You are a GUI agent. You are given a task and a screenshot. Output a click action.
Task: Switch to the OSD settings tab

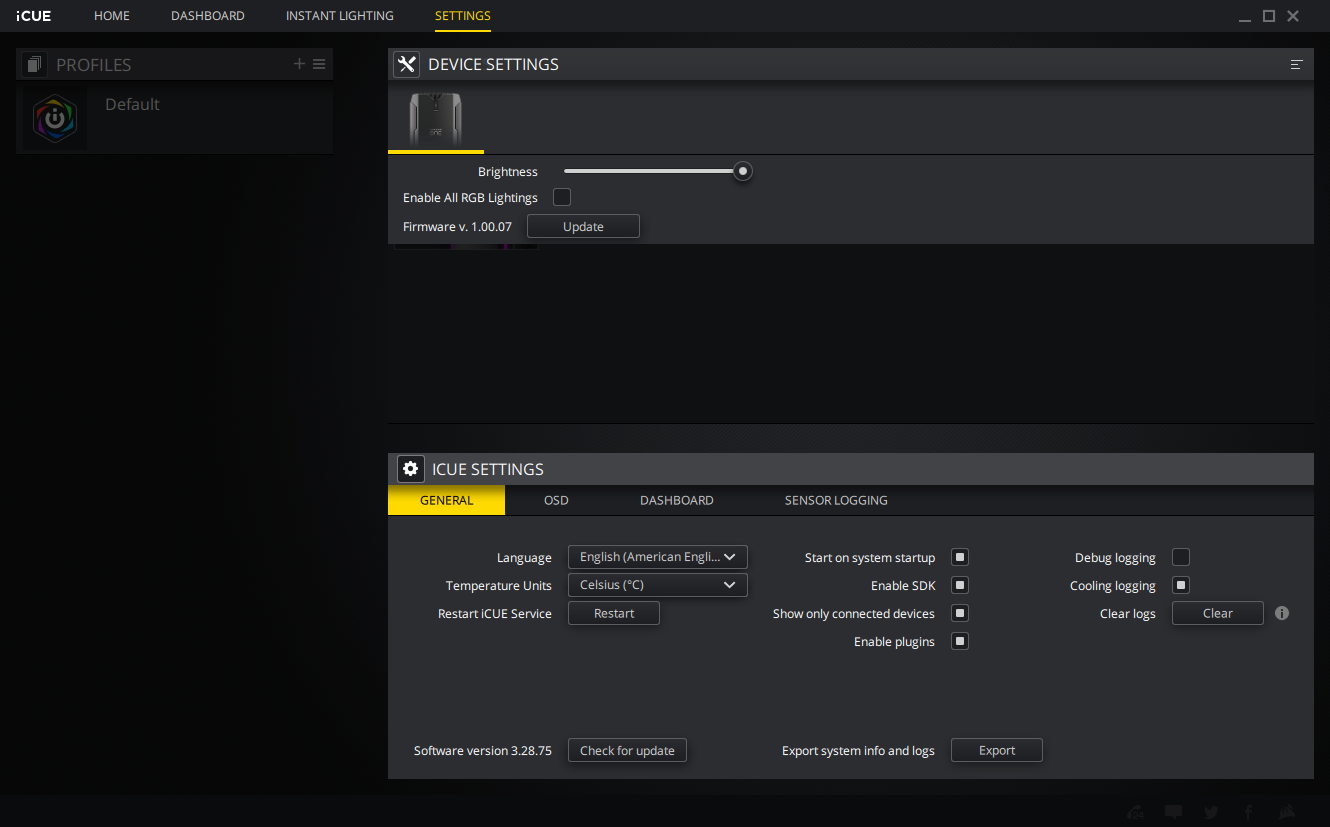556,500
